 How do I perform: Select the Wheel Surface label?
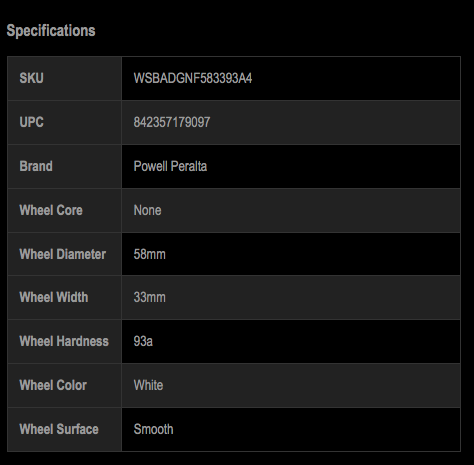click(x=59, y=429)
